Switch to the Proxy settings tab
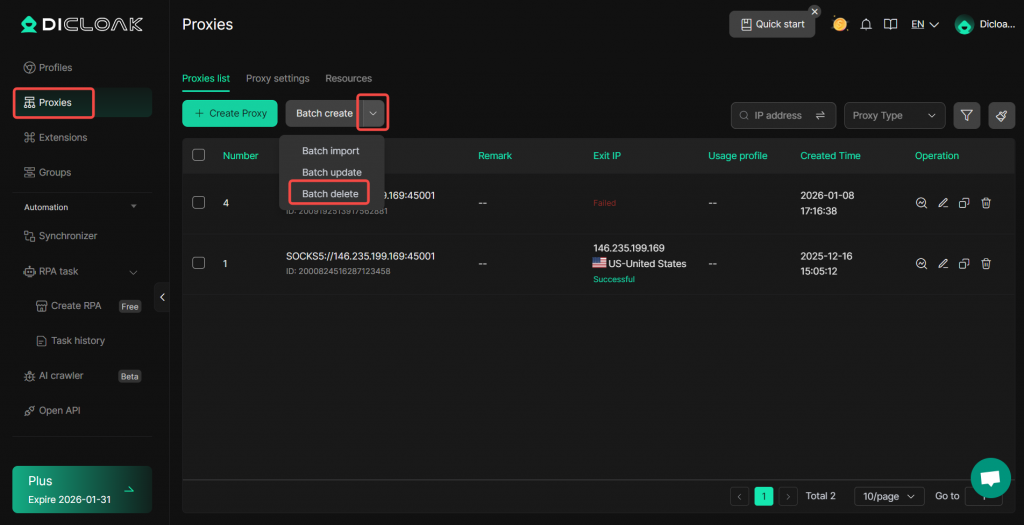Screen dimensions: 1024x525 click(277, 78)
